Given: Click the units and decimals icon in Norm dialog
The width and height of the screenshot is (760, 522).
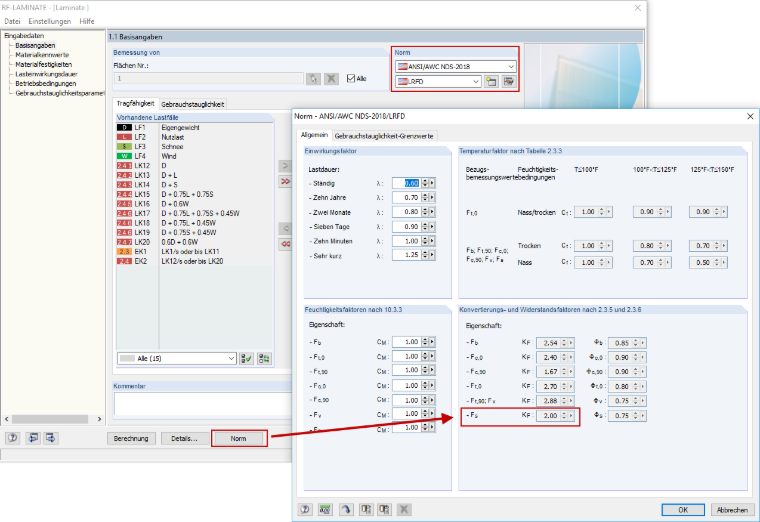Looking at the screenshot, I should coord(325,509).
